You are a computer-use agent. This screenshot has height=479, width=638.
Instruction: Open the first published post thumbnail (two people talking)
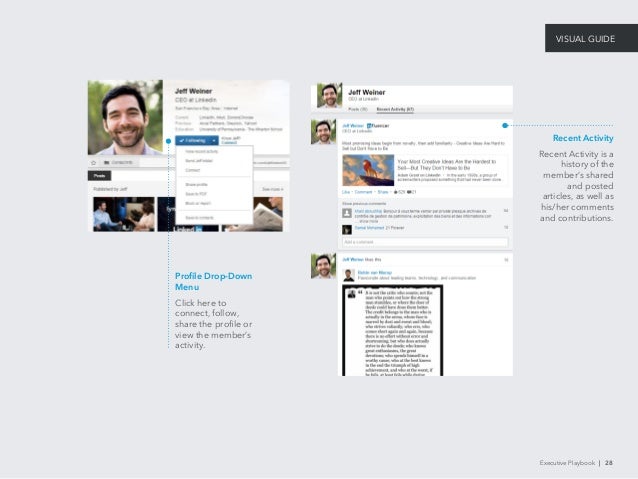click(x=124, y=214)
